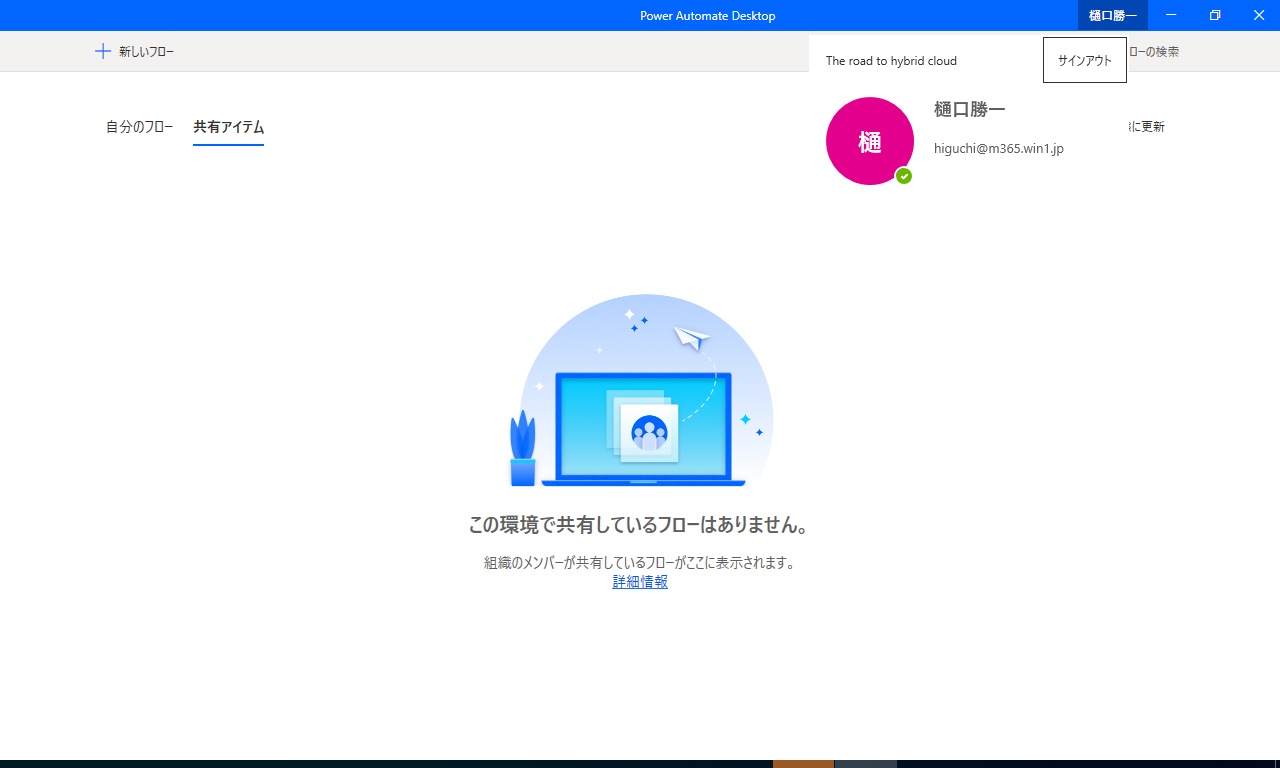Click the 'この環境で共有しているフローはありません。' heading
The height and width of the screenshot is (768, 1280).
coord(640,525)
